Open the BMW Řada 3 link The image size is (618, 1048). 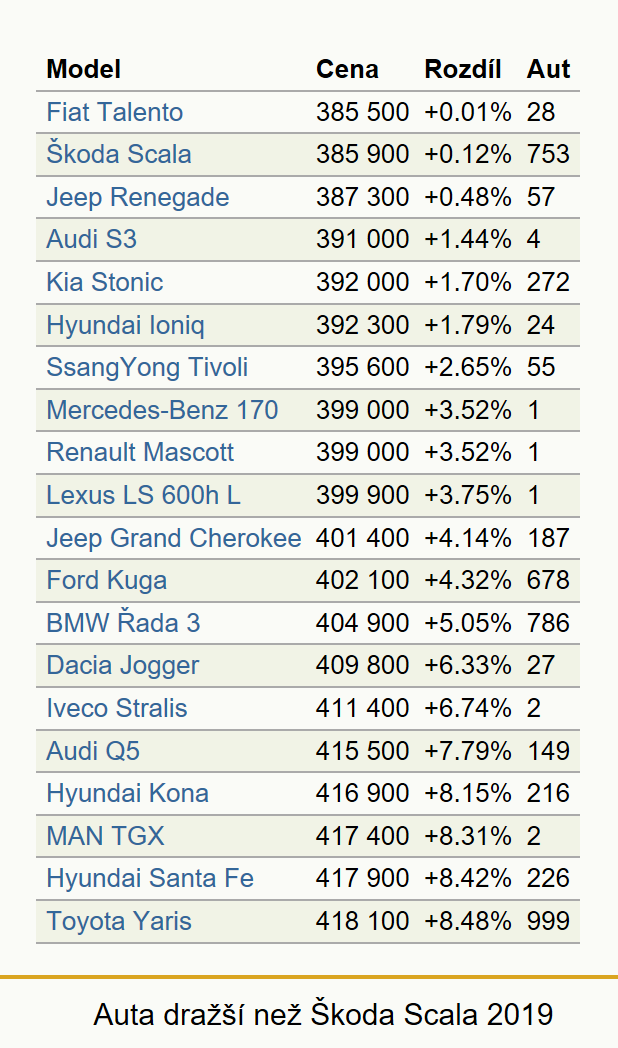point(124,623)
